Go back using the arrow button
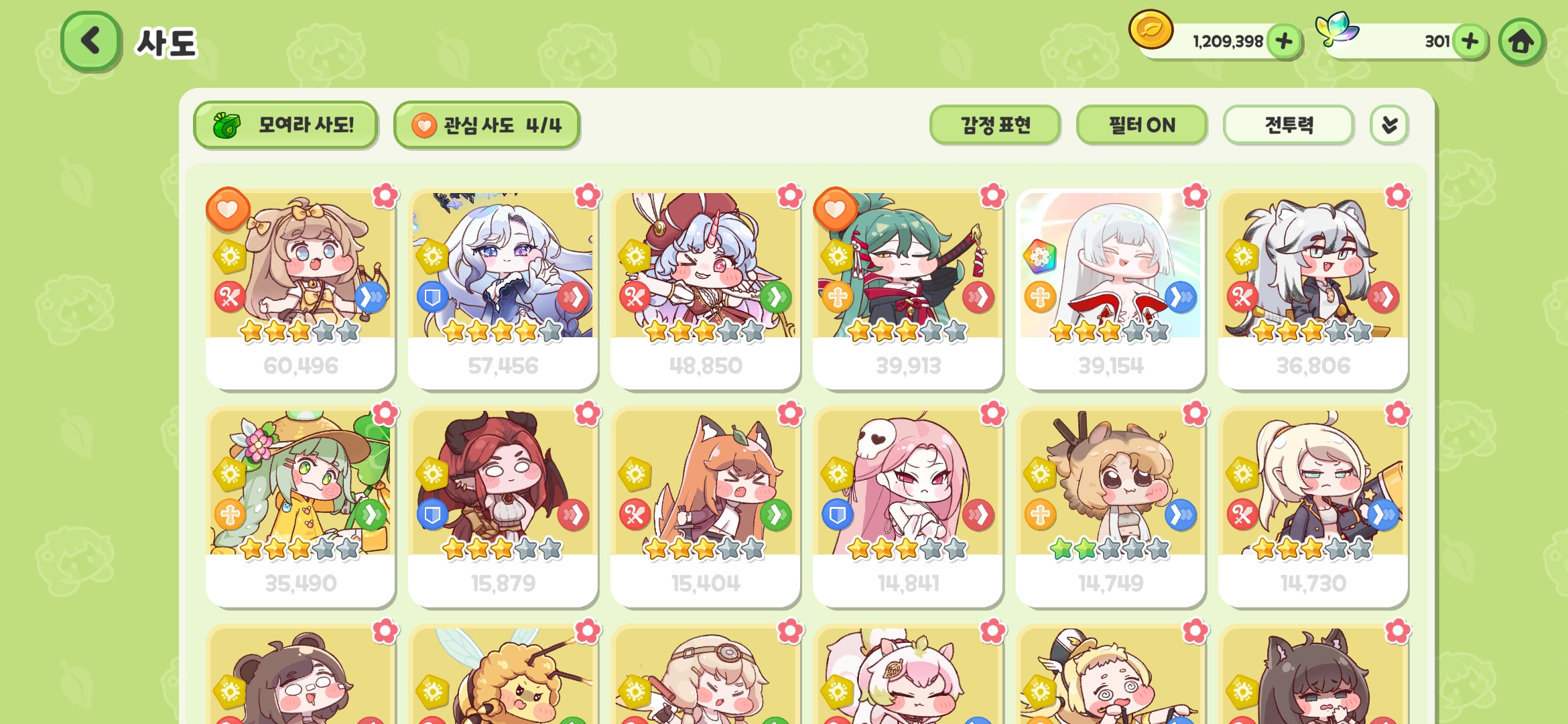 (x=91, y=41)
